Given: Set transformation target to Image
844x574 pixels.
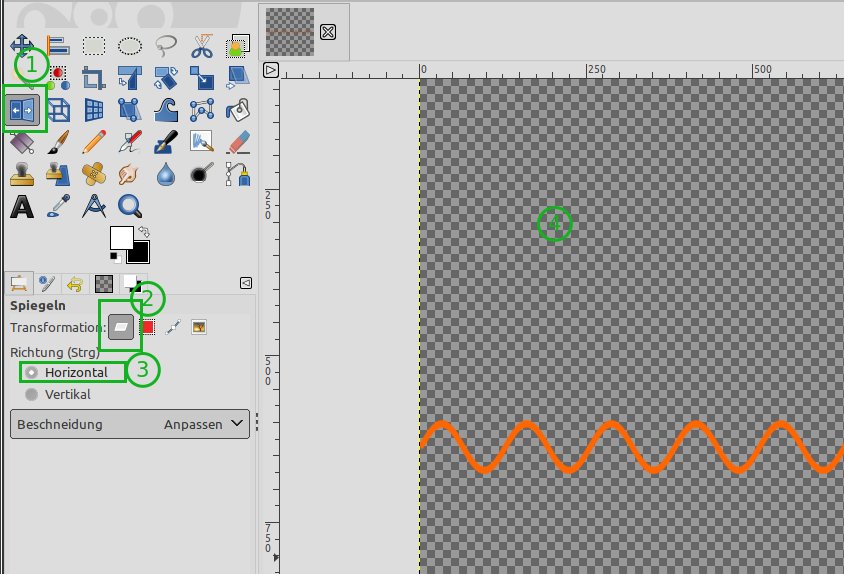Looking at the screenshot, I should (199, 327).
